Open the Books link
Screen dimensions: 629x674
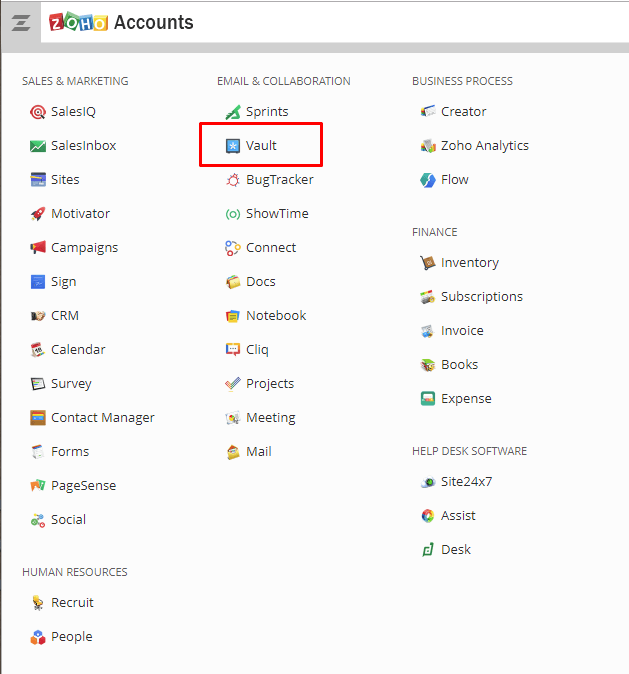click(460, 365)
